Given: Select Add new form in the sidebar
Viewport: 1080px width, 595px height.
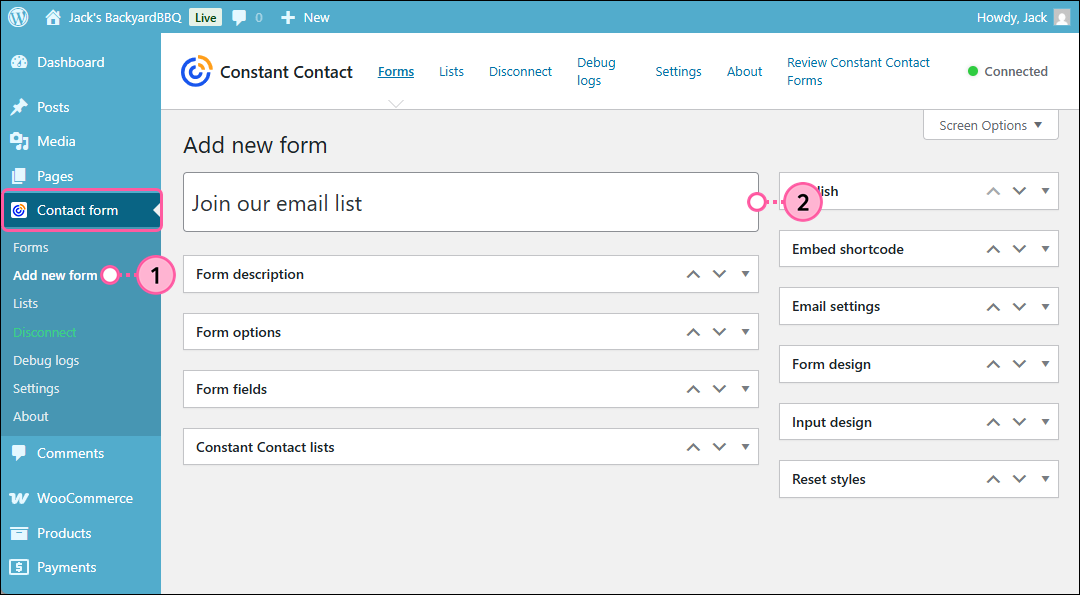Looking at the screenshot, I should [x=56, y=275].
